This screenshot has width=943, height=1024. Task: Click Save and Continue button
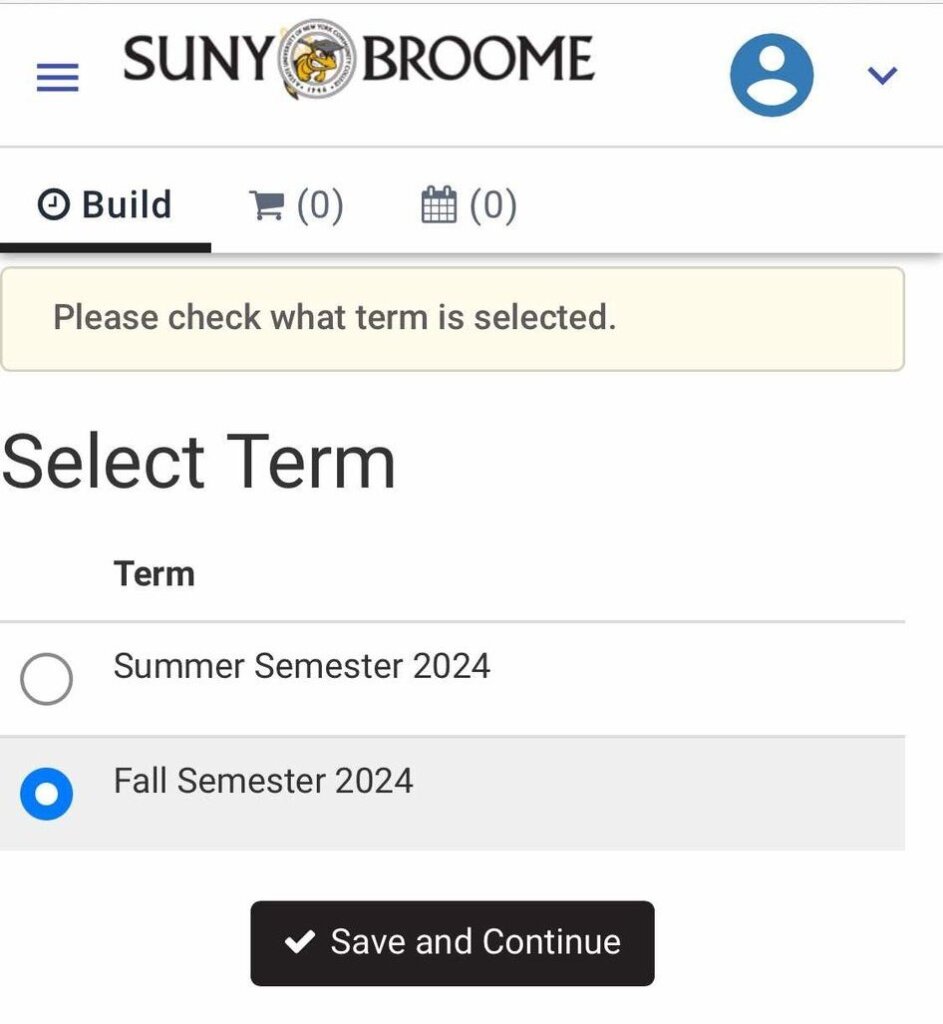point(452,943)
